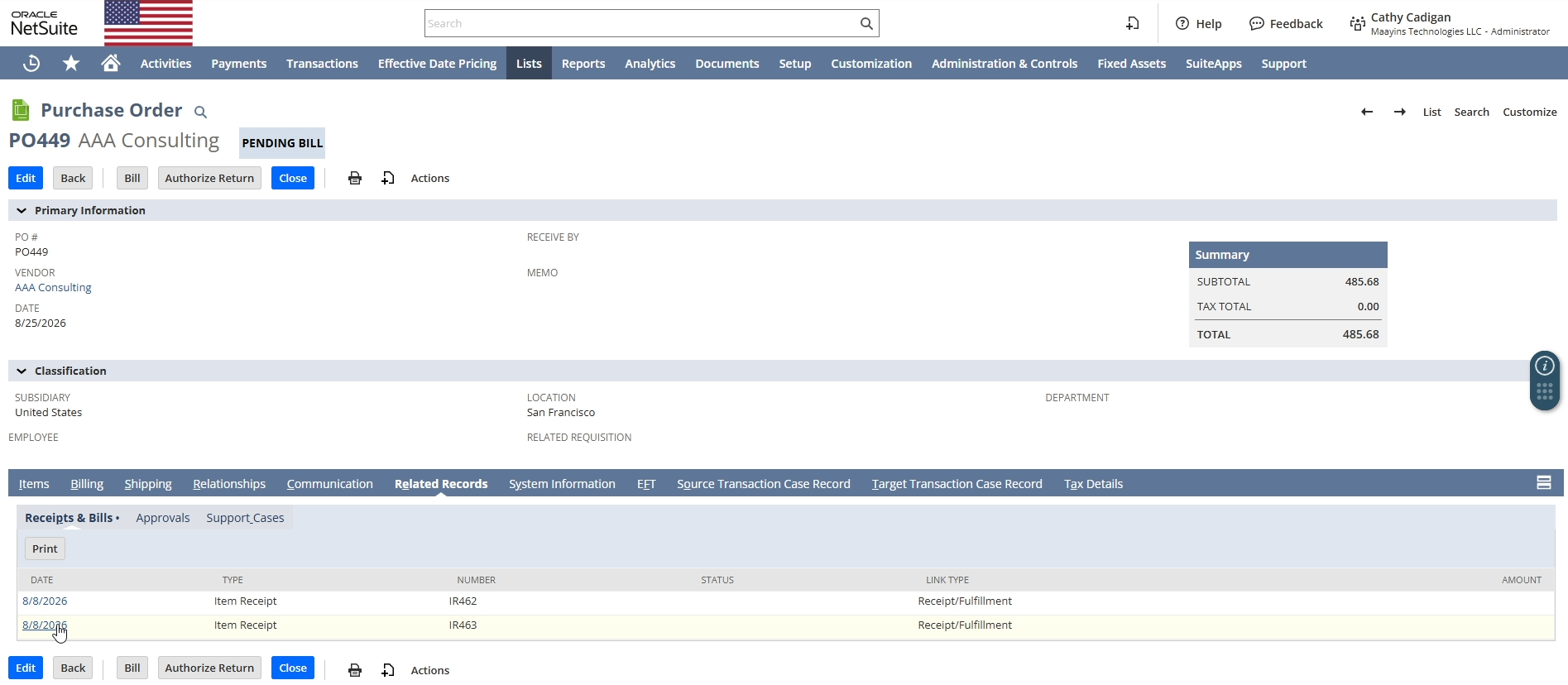Click the Print button in Receipts & Bills
1568x685 pixels.
coord(45,548)
